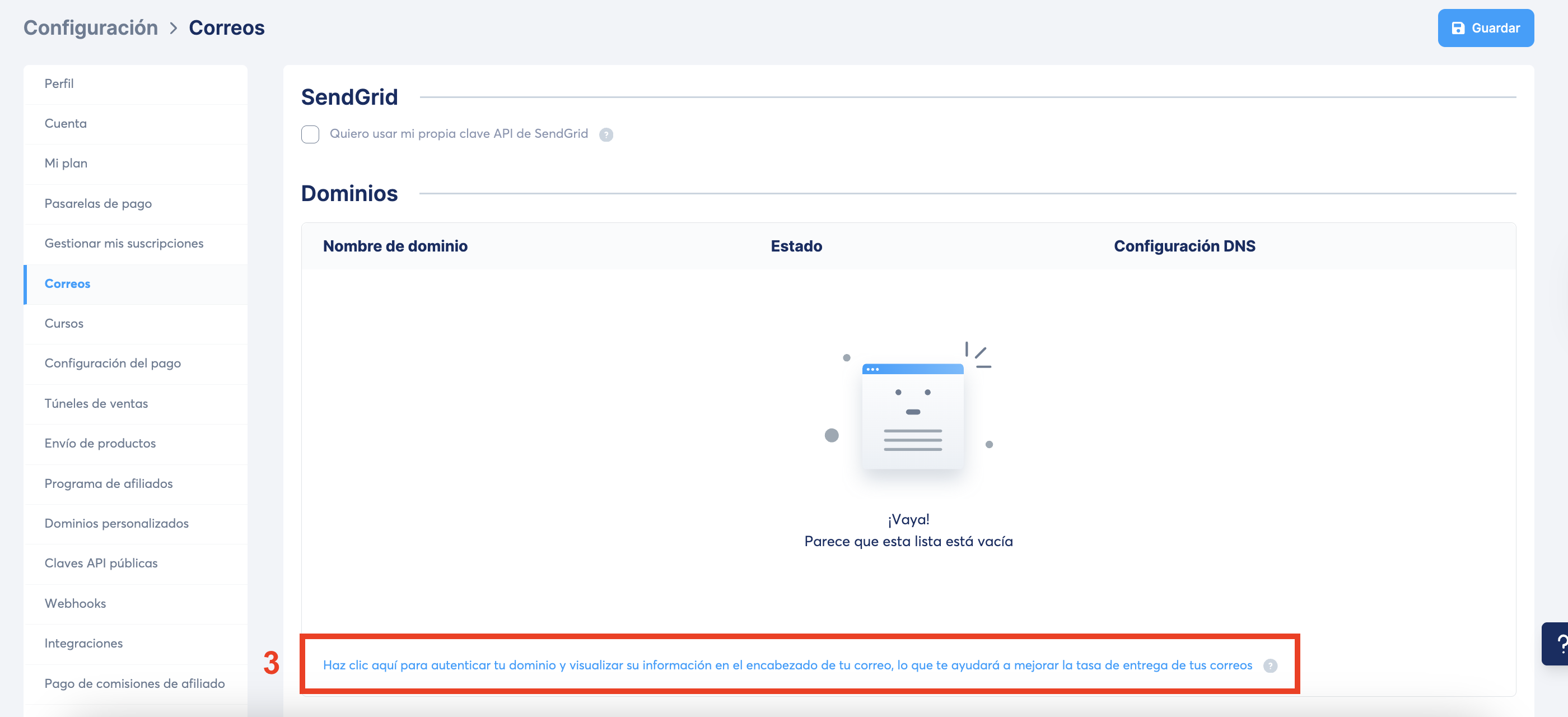Open Pasarelas de pago settings
Image resolution: width=1568 pixels, height=717 pixels.
[98, 203]
